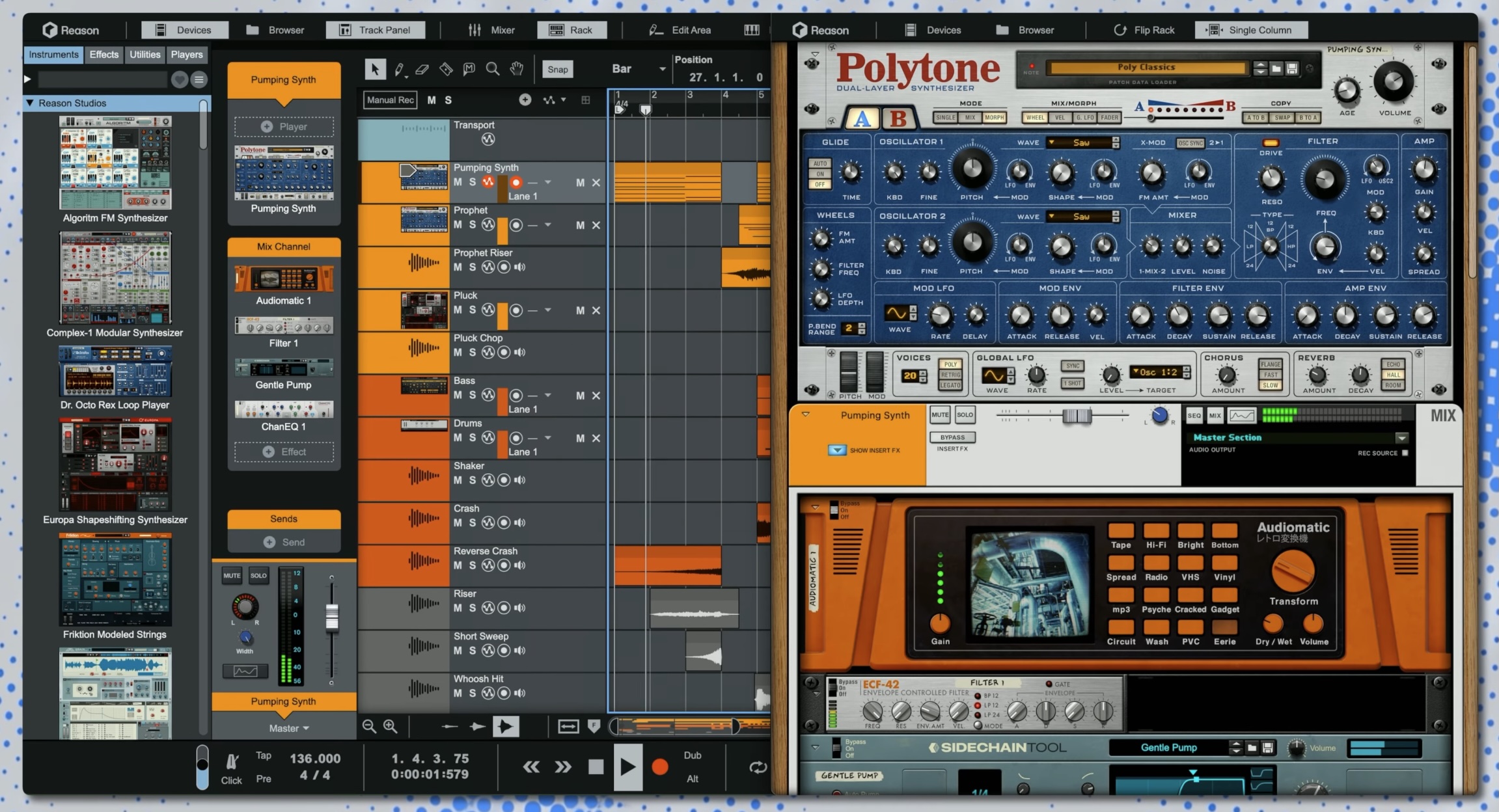The image size is (1499, 812).
Task: Select the Europa Shapeshifting Synthesizer thumbnail
Action: pyautogui.click(x=115, y=464)
